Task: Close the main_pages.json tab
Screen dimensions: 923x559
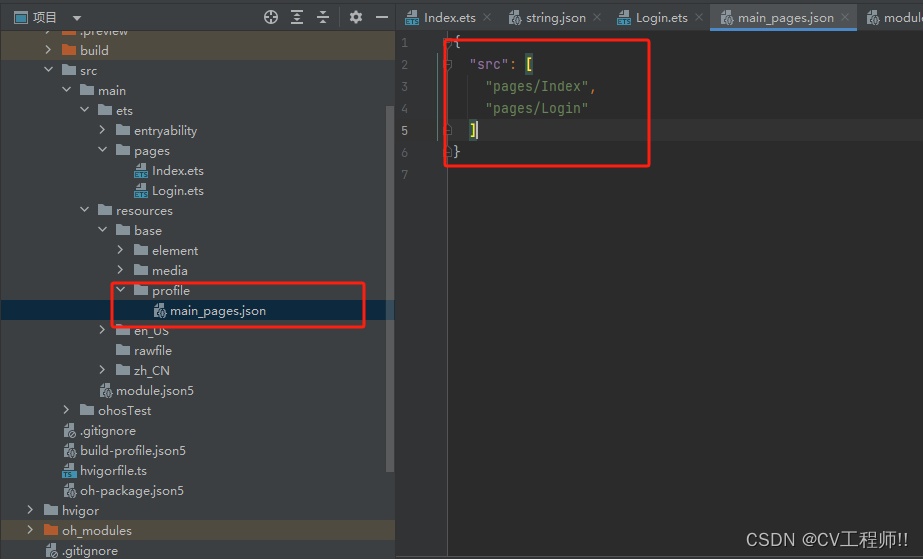Action: click(x=845, y=17)
